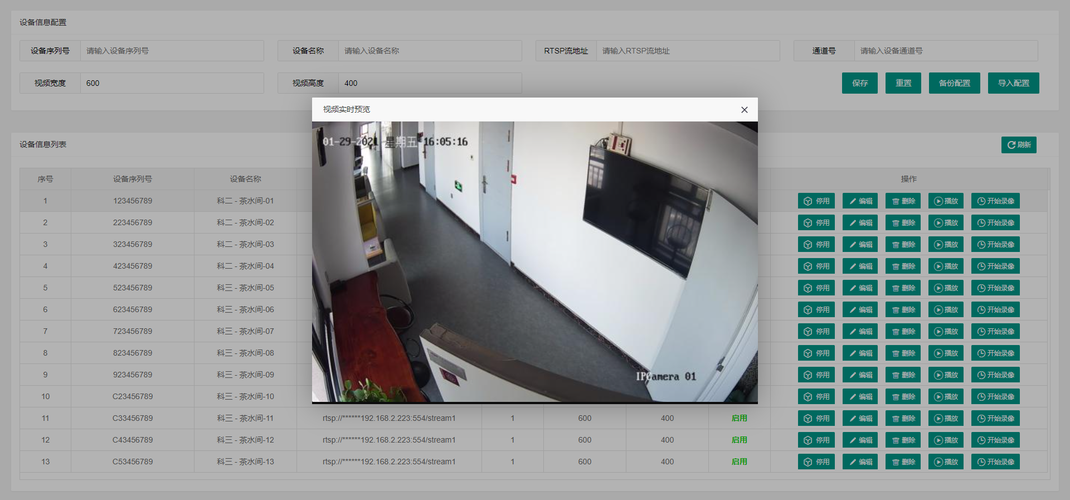The height and width of the screenshot is (500, 1070).
Task: Click the 重置 reset button
Action: point(902,83)
